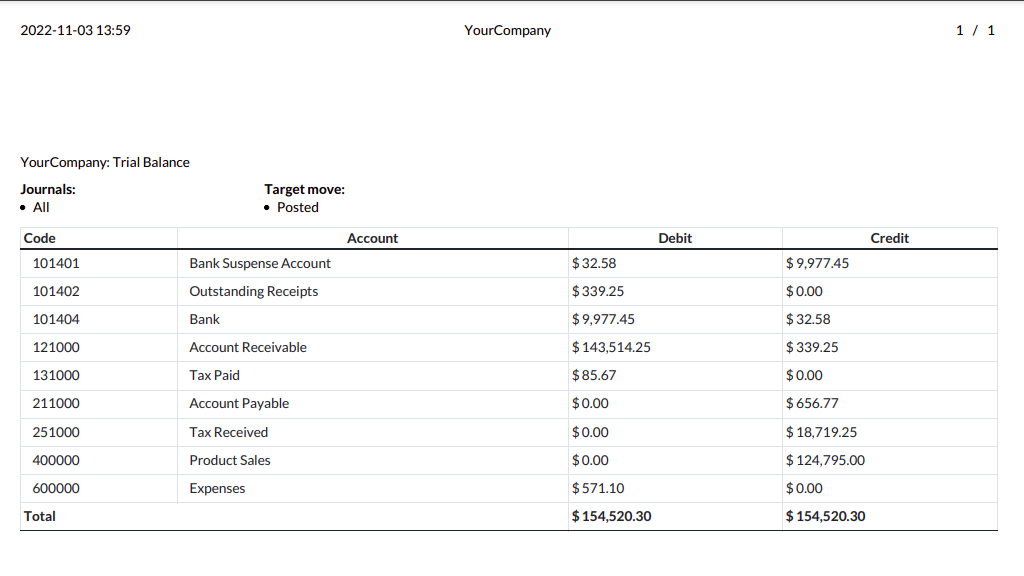The height and width of the screenshot is (576, 1024).
Task: Select the Bank Suspense Account row name
Action: point(260,263)
